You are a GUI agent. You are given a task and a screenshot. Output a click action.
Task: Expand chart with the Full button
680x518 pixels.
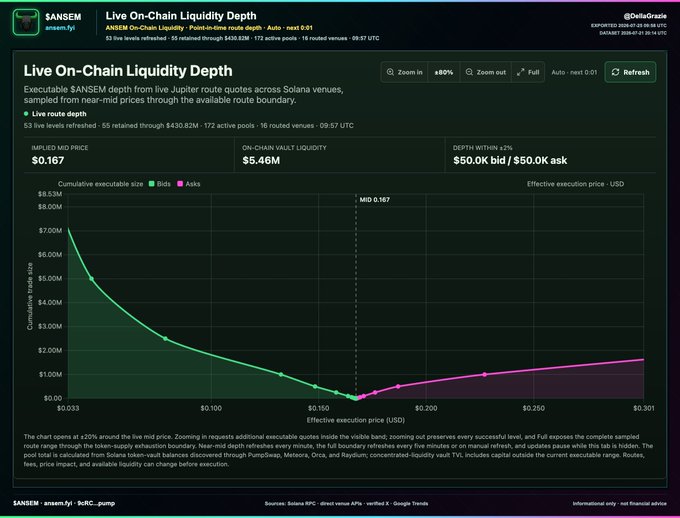(528, 72)
